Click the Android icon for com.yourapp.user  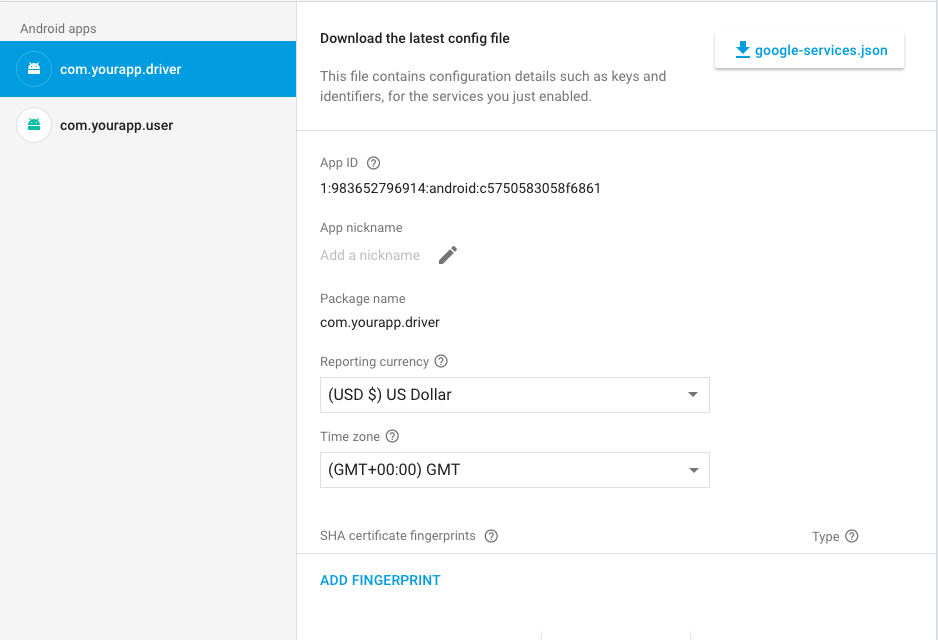coord(34,125)
